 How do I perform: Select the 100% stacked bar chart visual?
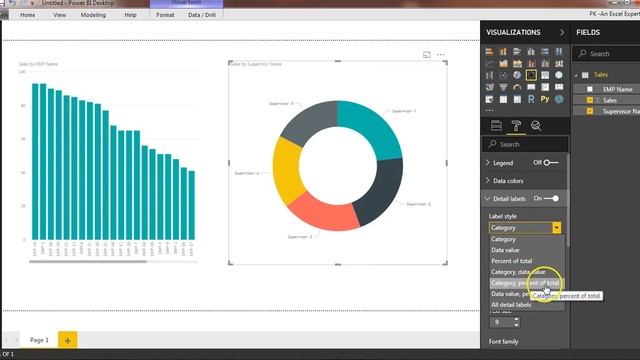pyautogui.click(x=545, y=51)
